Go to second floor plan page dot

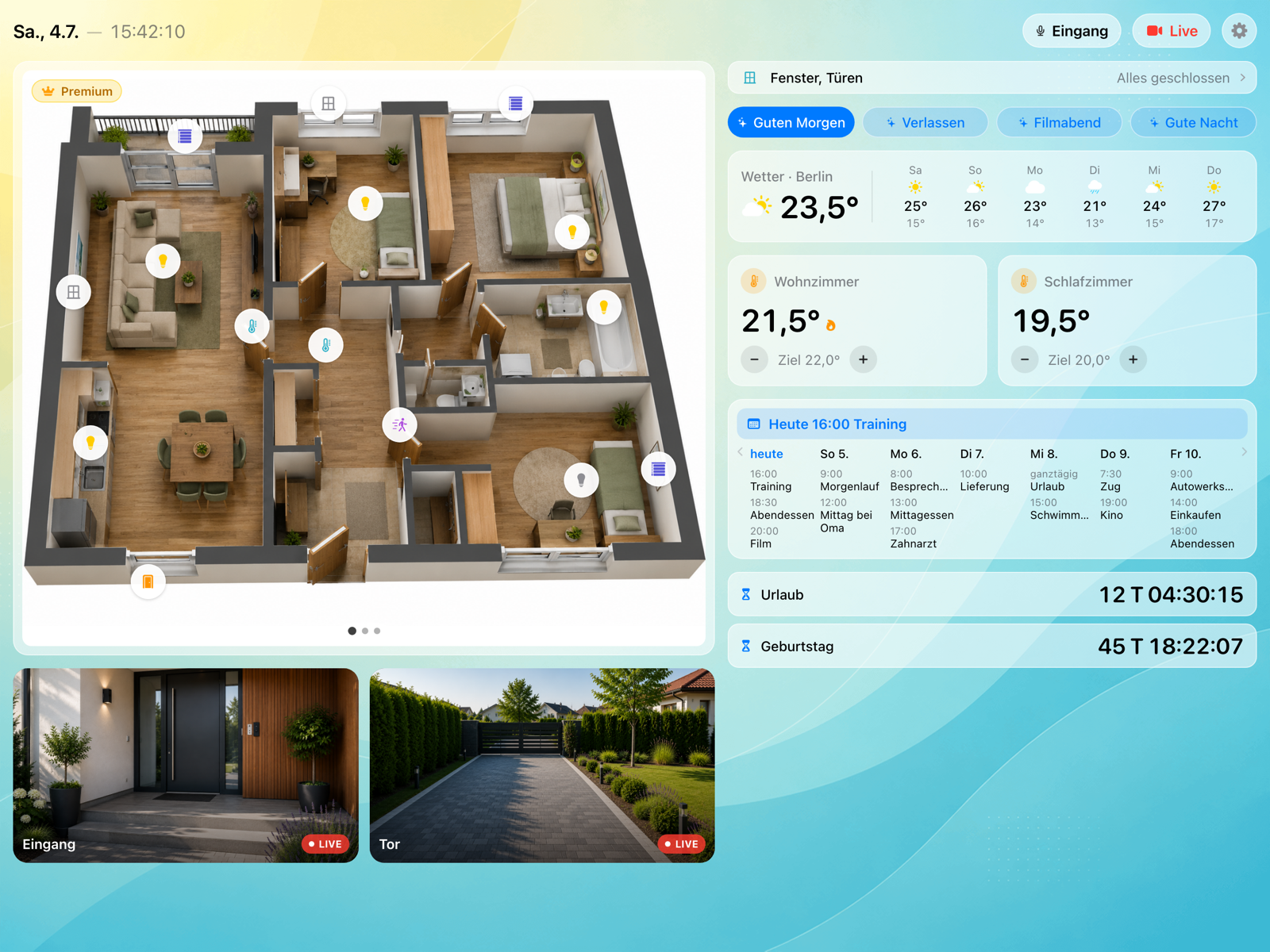point(365,631)
